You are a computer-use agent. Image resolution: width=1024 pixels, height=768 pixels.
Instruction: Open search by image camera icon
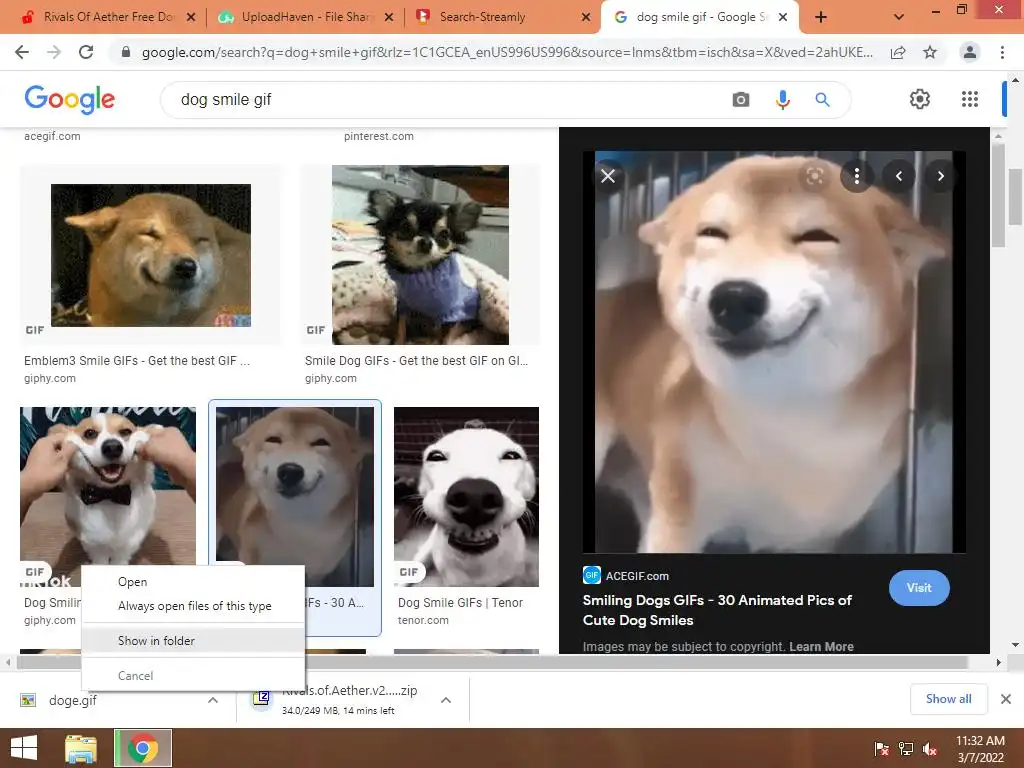point(741,99)
